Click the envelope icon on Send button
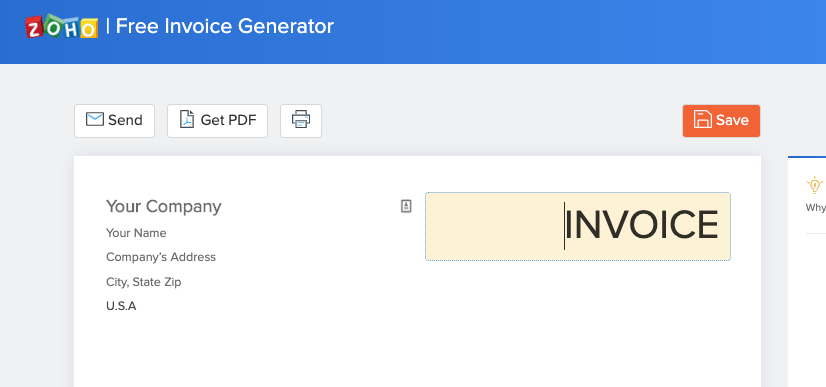Image resolution: width=826 pixels, height=387 pixels. (x=95, y=120)
